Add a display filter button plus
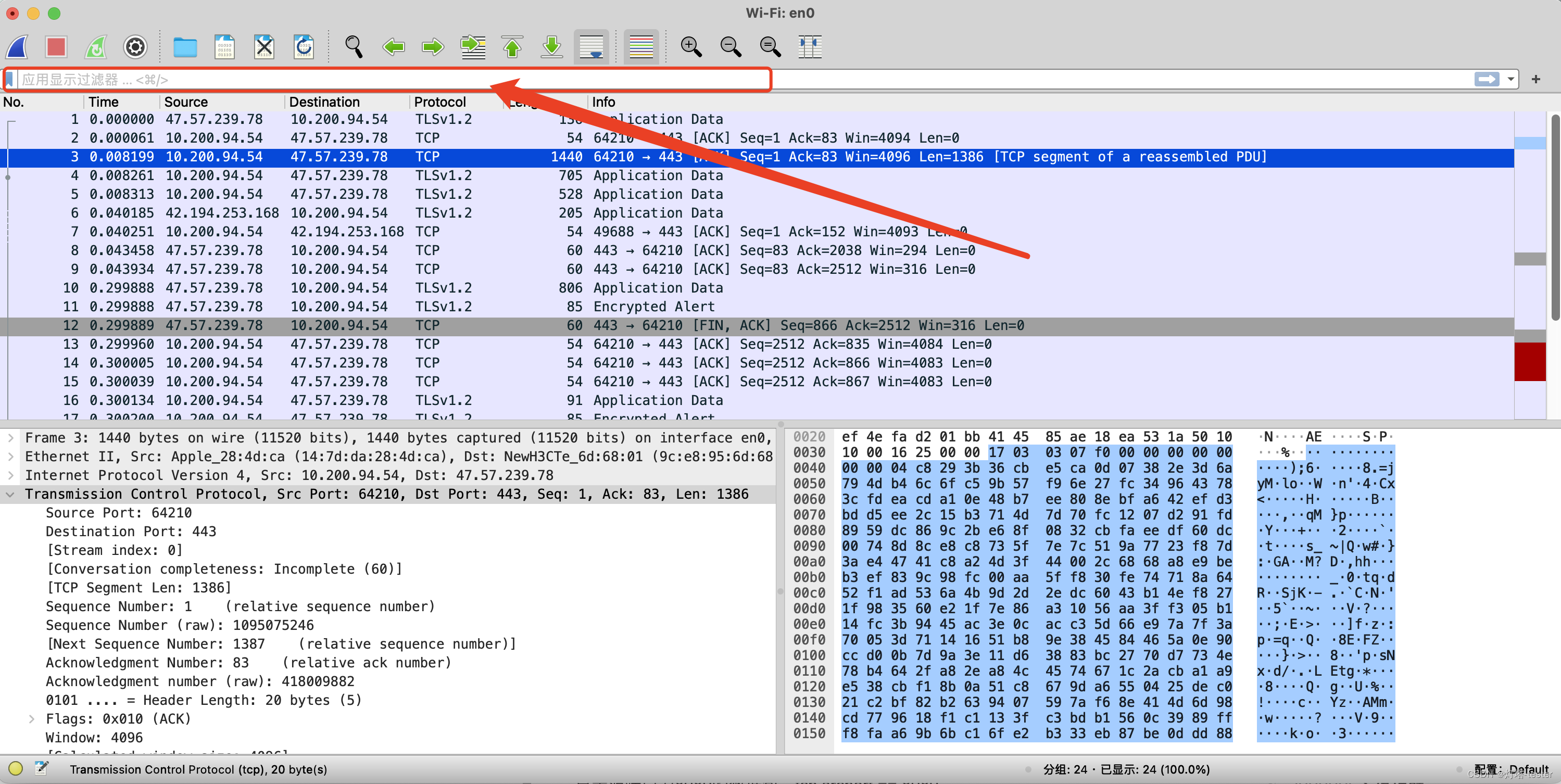Screen dimensions: 1561x784 point(1535,79)
